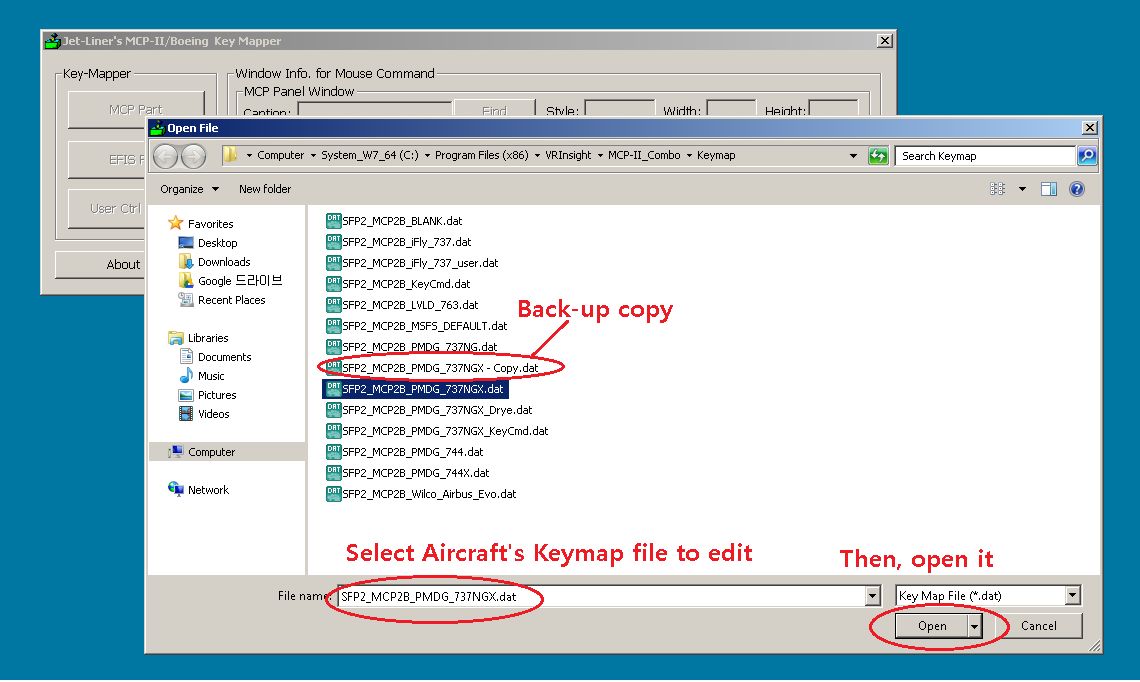Select SFP2_MCP2B_PMDG_737NGX - Copy.dat file
Screen dimensions: 1140x682
pos(432,368)
